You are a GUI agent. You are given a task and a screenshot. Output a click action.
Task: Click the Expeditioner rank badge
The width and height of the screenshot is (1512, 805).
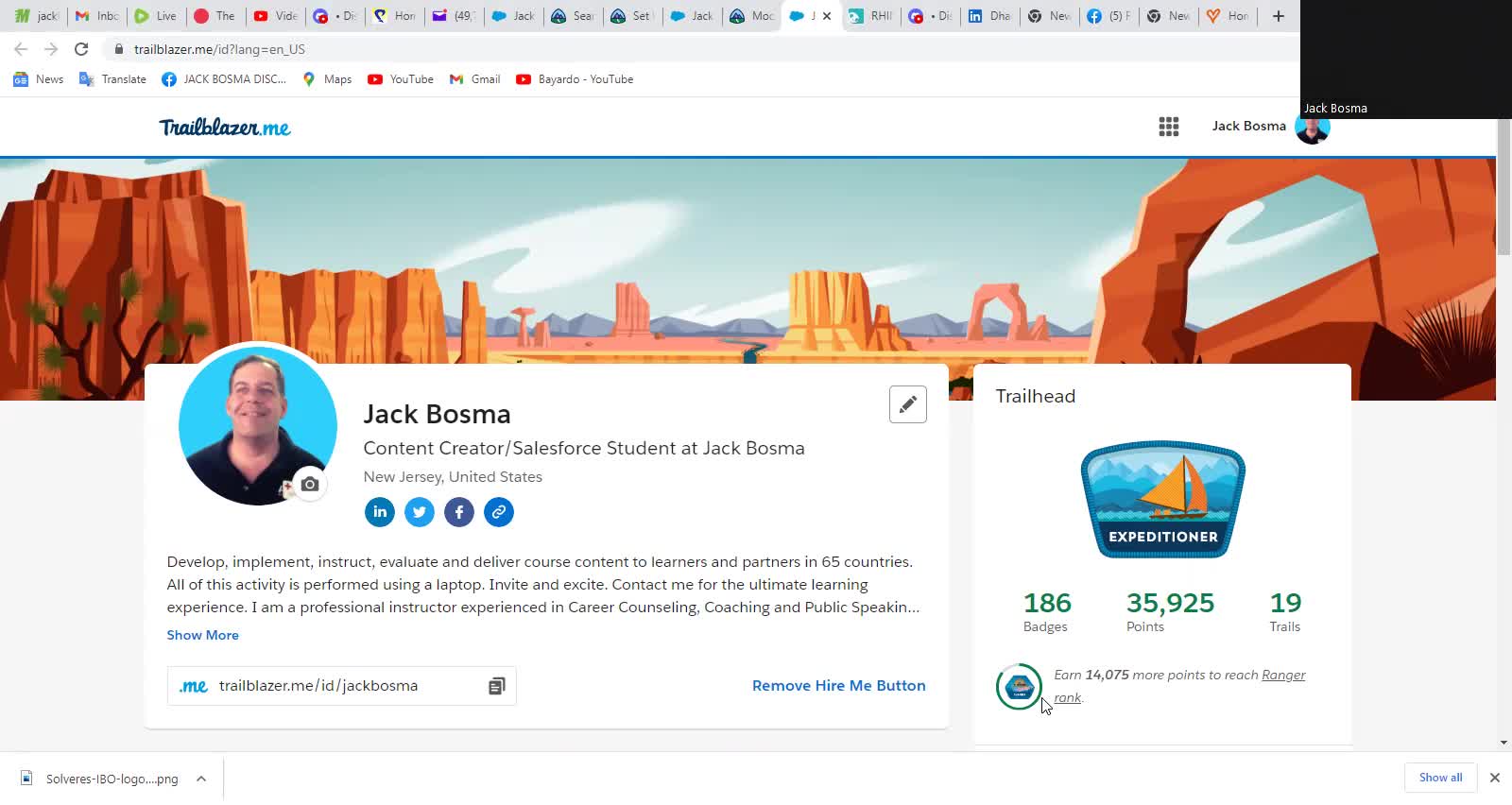[1163, 500]
